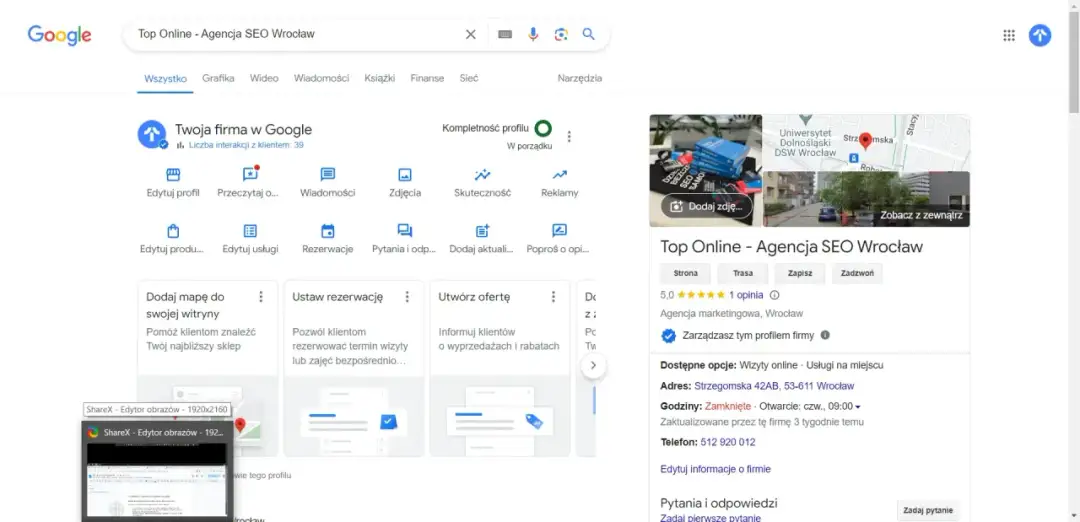1080x522 pixels.
Task: Open the Edytuj produkty icon
Action: (173, 231)
